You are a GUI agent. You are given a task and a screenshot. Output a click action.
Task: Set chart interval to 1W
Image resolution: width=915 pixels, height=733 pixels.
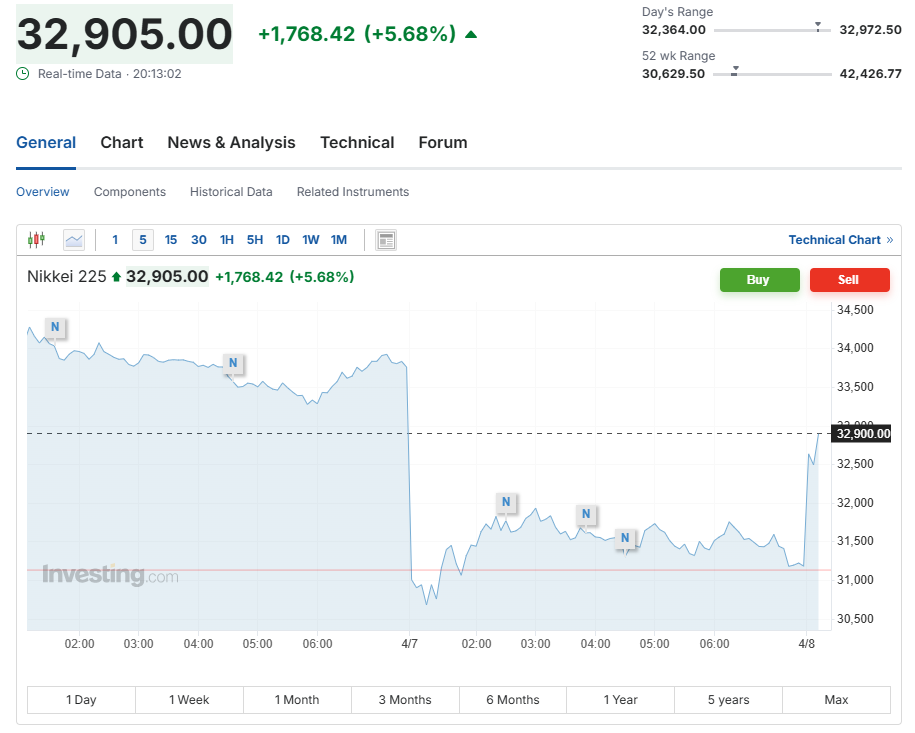[310, 240]
